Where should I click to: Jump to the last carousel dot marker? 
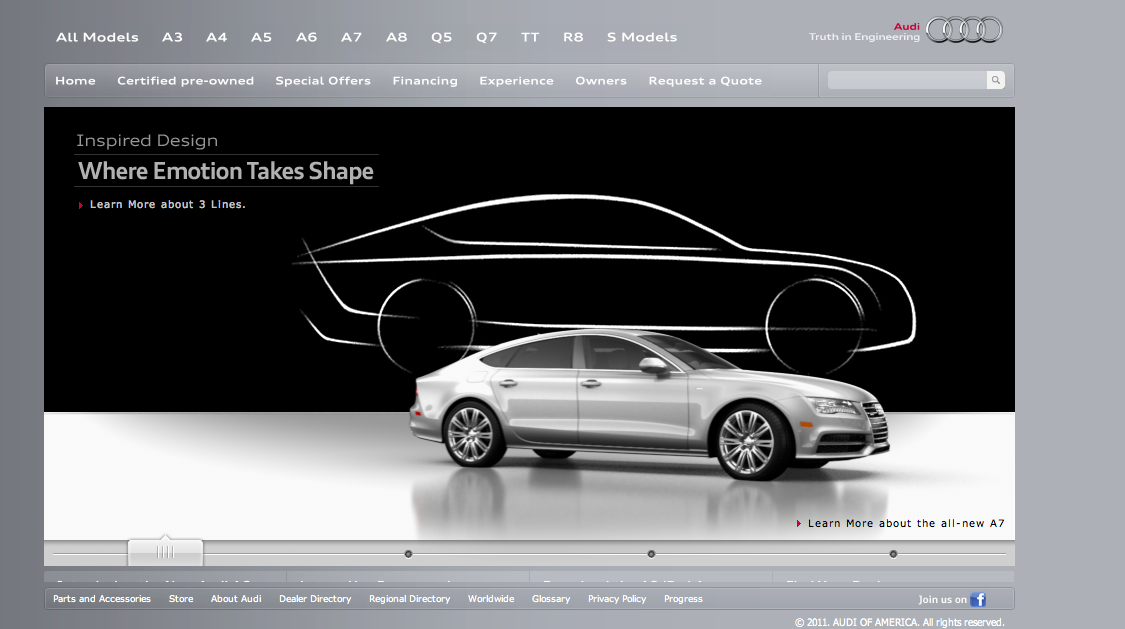tap(893, 553)
